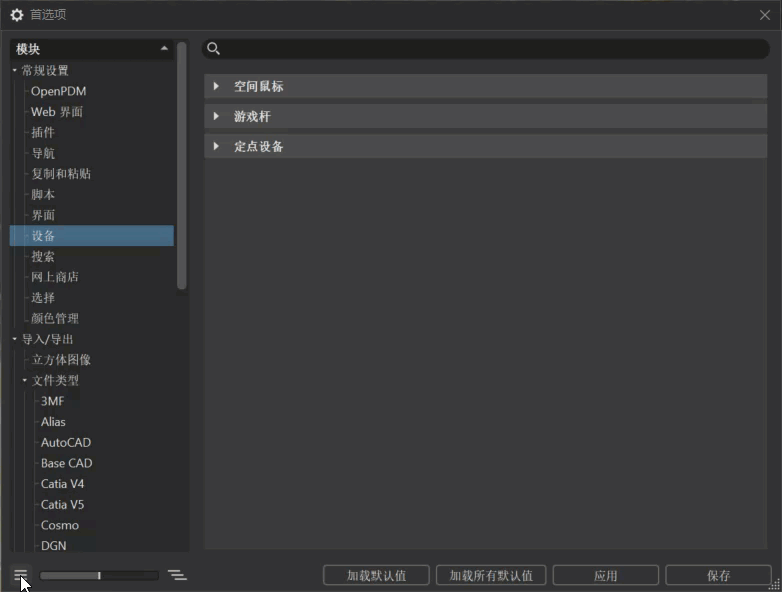Screen dimensions: 782x592
Task: Click the expand-all indented lines icon
Action: 177,575
